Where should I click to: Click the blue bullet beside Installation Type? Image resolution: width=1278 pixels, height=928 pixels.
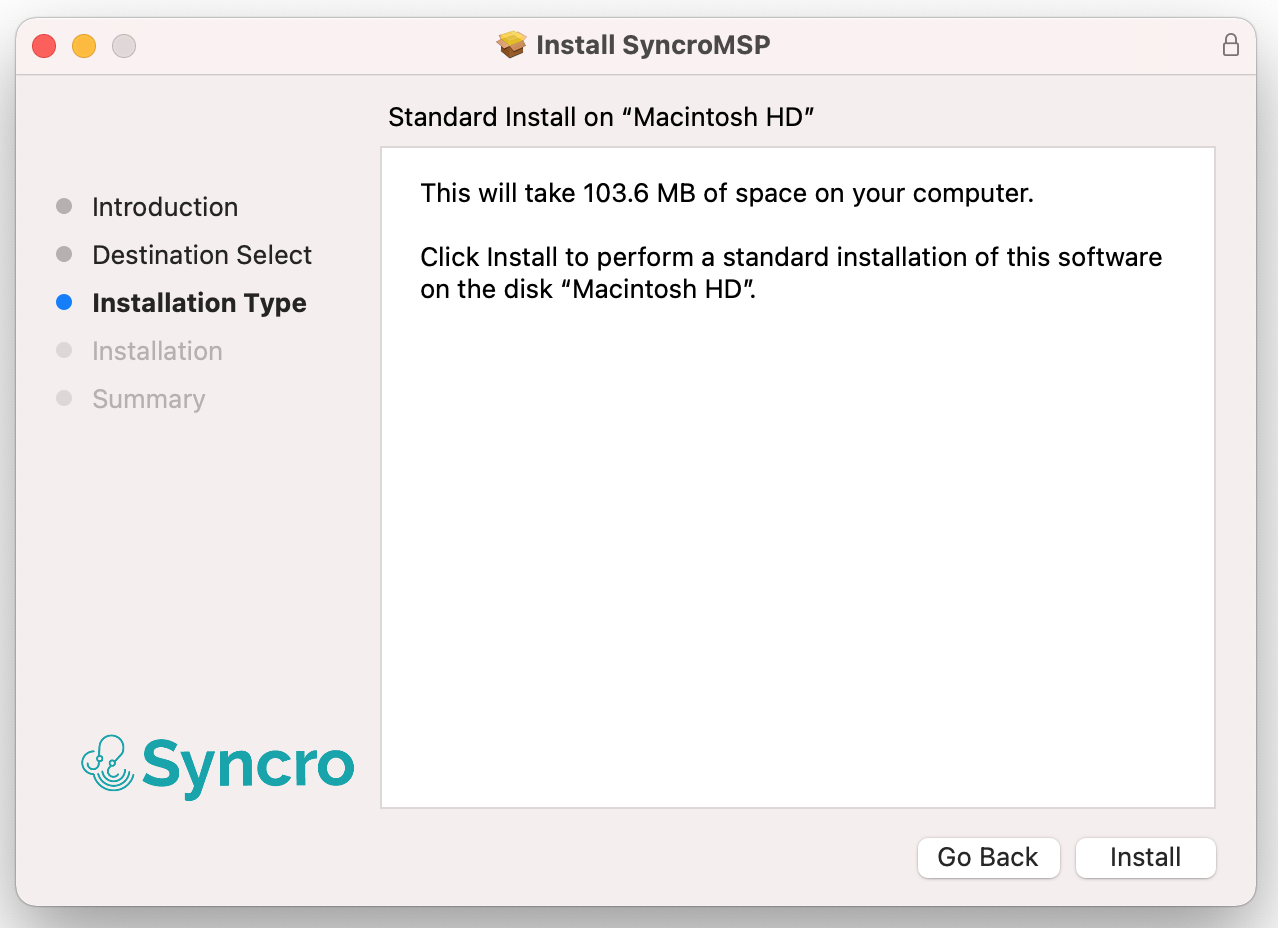coord(64,302)
